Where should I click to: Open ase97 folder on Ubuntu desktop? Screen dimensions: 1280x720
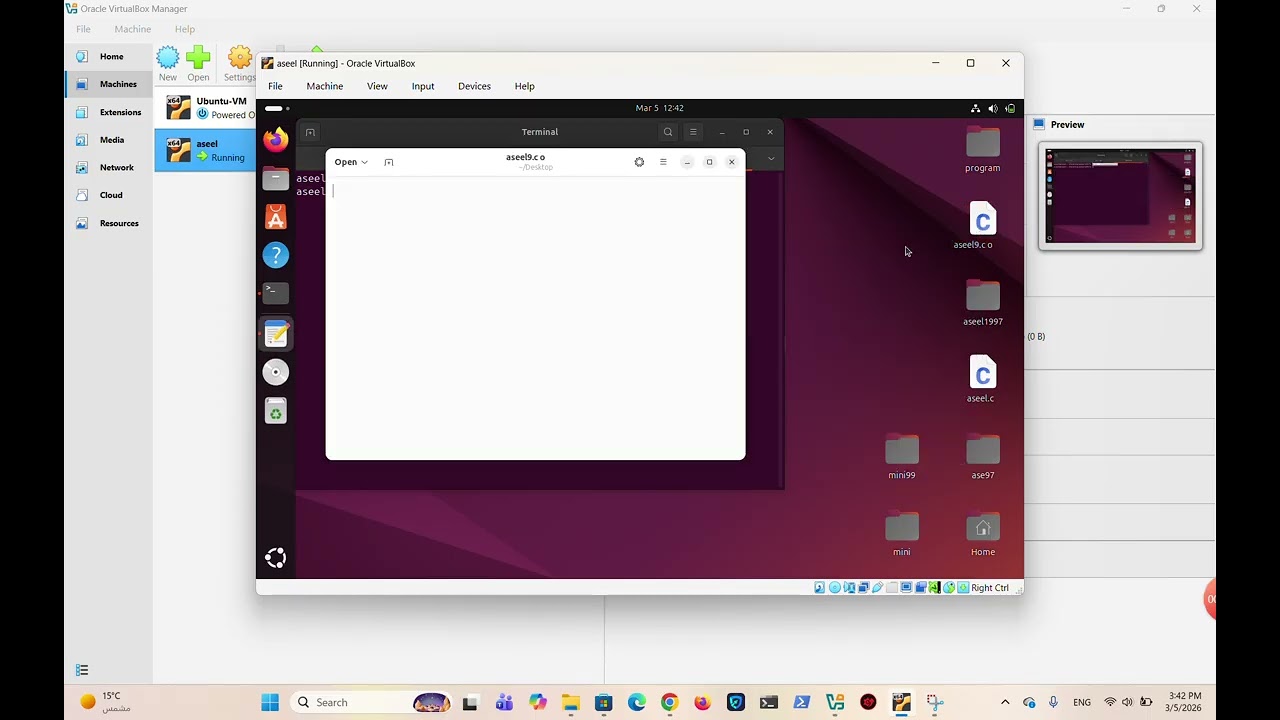click(x=982, y=457)
